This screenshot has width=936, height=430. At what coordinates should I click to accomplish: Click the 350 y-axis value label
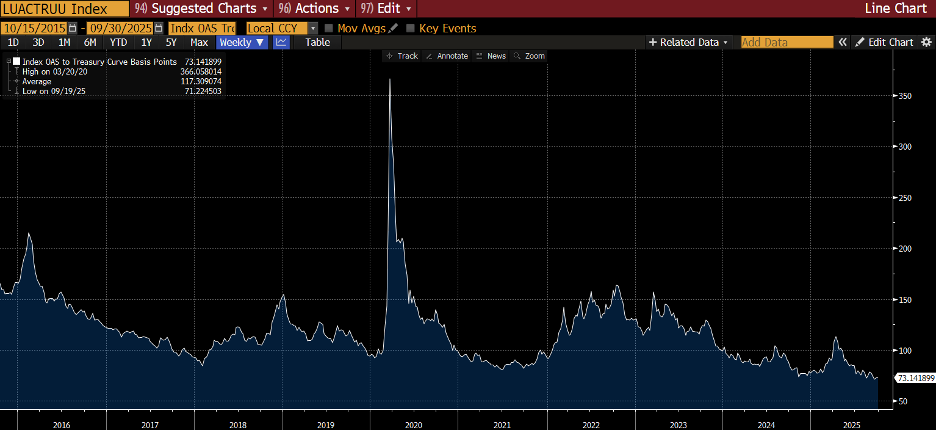pos(906,96)
